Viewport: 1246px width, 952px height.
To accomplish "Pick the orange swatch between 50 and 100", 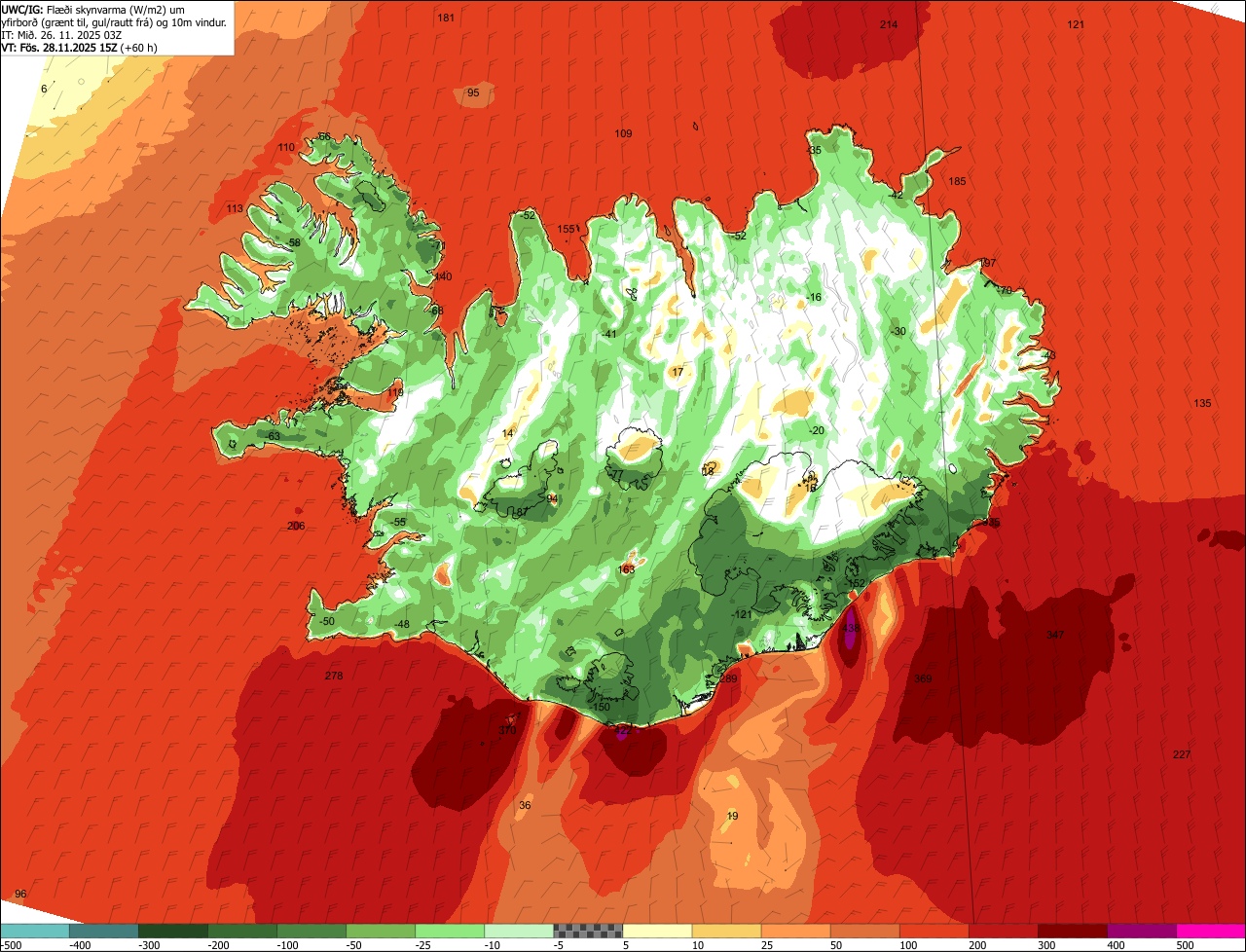I will tap(864, 932).
